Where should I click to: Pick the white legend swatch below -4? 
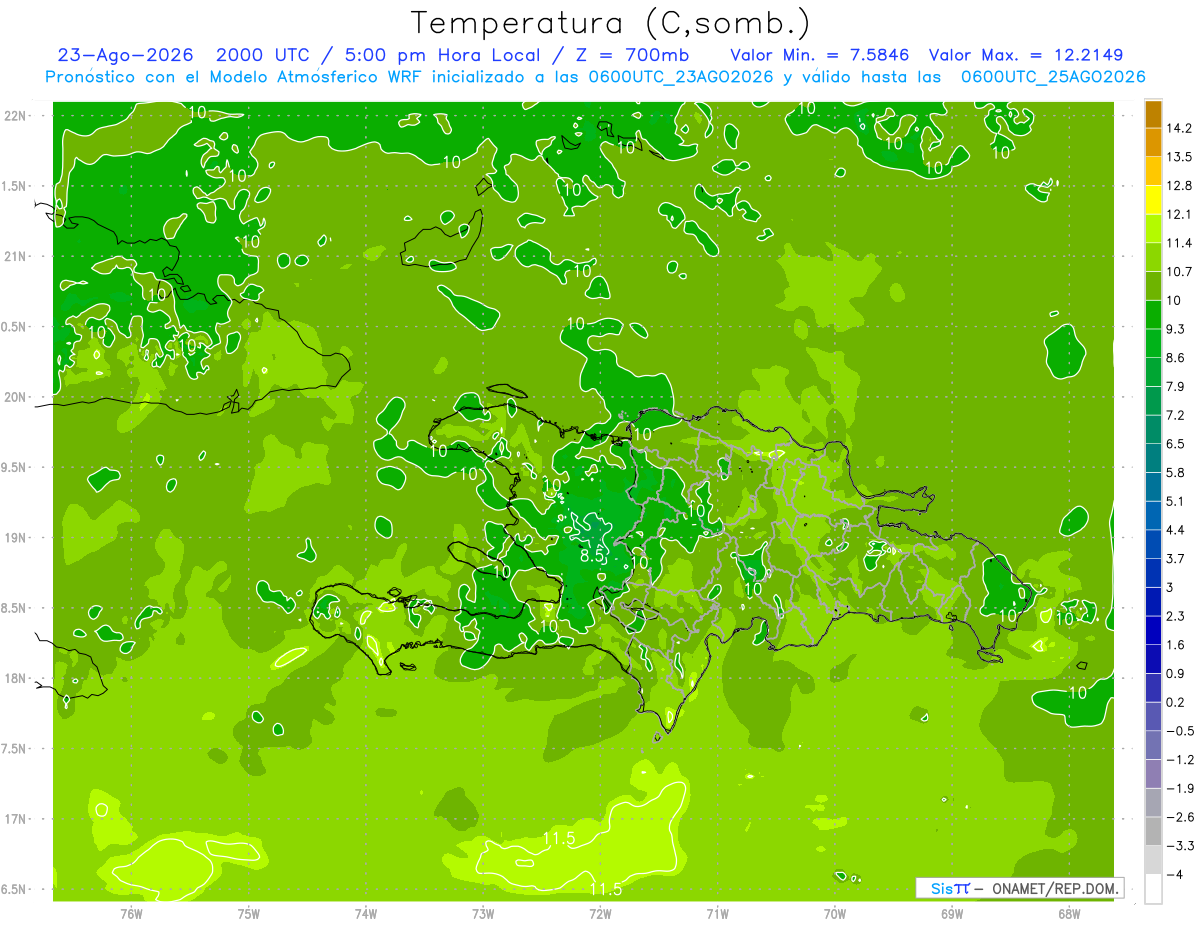[1153, 889]
